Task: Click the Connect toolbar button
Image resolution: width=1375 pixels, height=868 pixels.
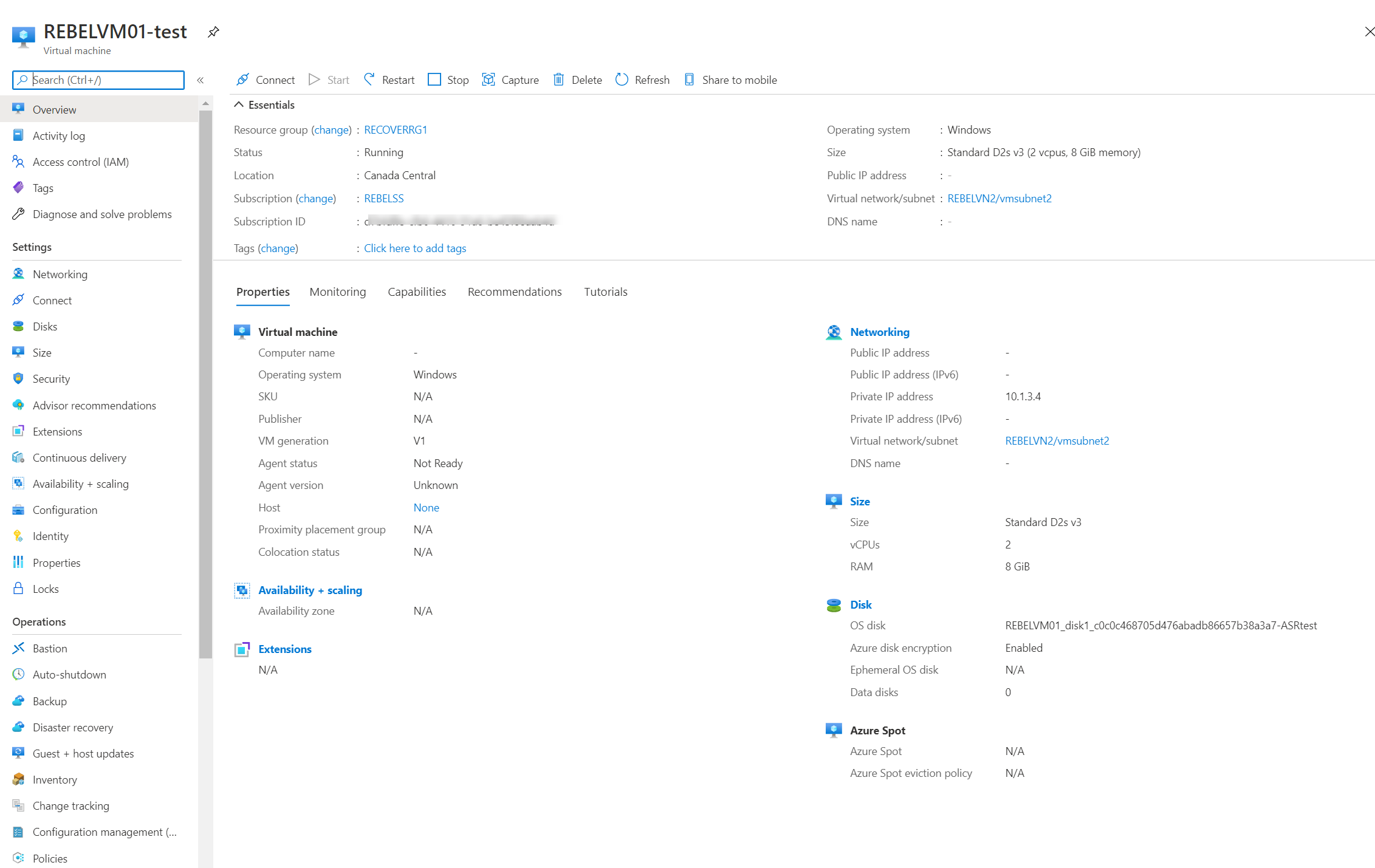Action: pos(266,80)
